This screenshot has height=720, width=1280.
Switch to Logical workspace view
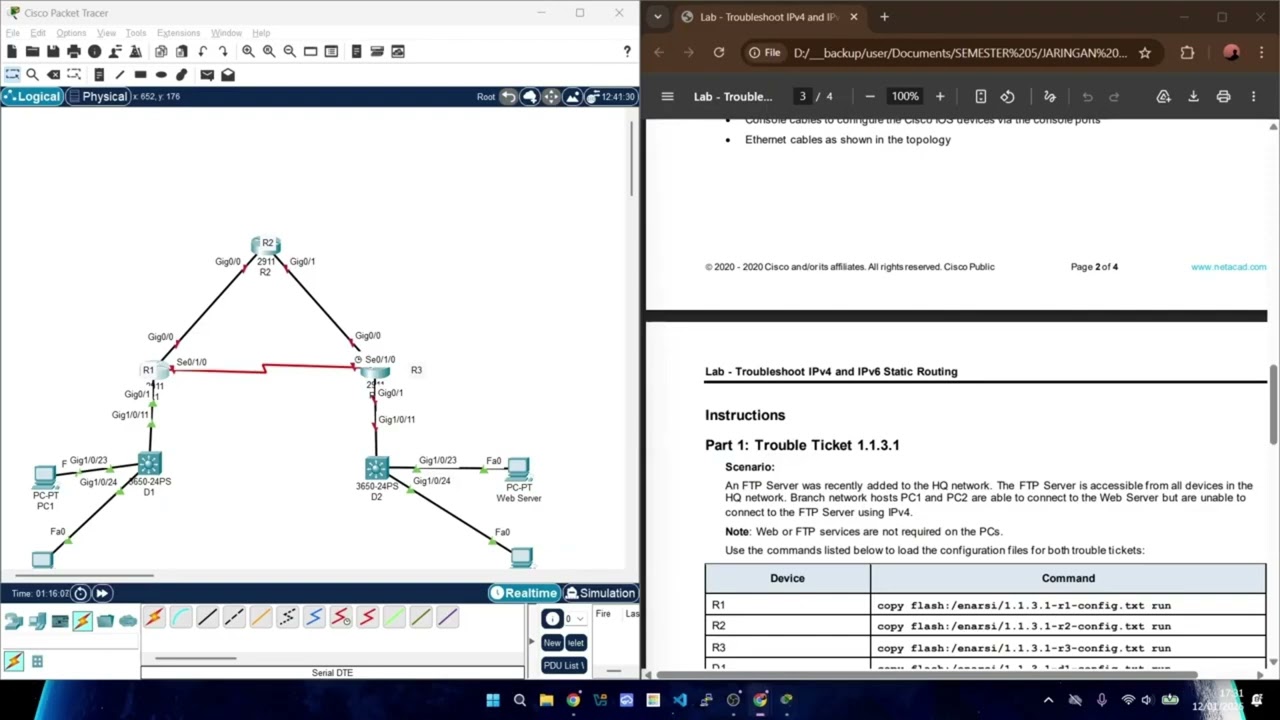tap(32, 97)
